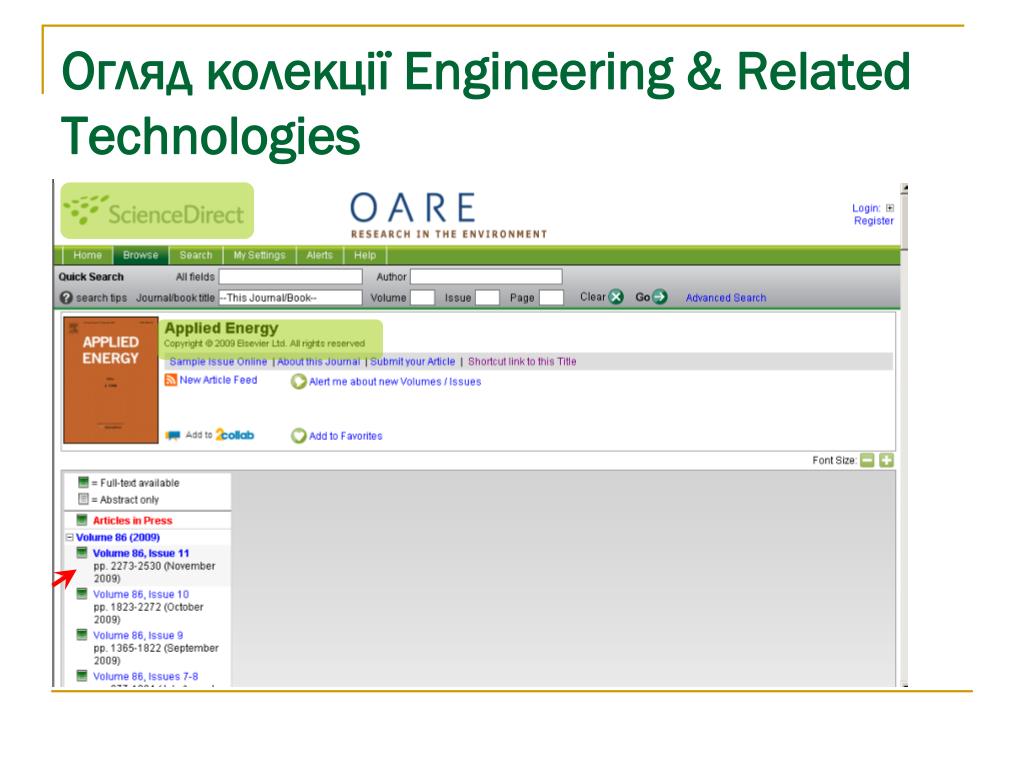Viewport: 1024px width, 768px height.
Task: Click the alert arrow icon for new Volumes
Action: tap(298, 381)
